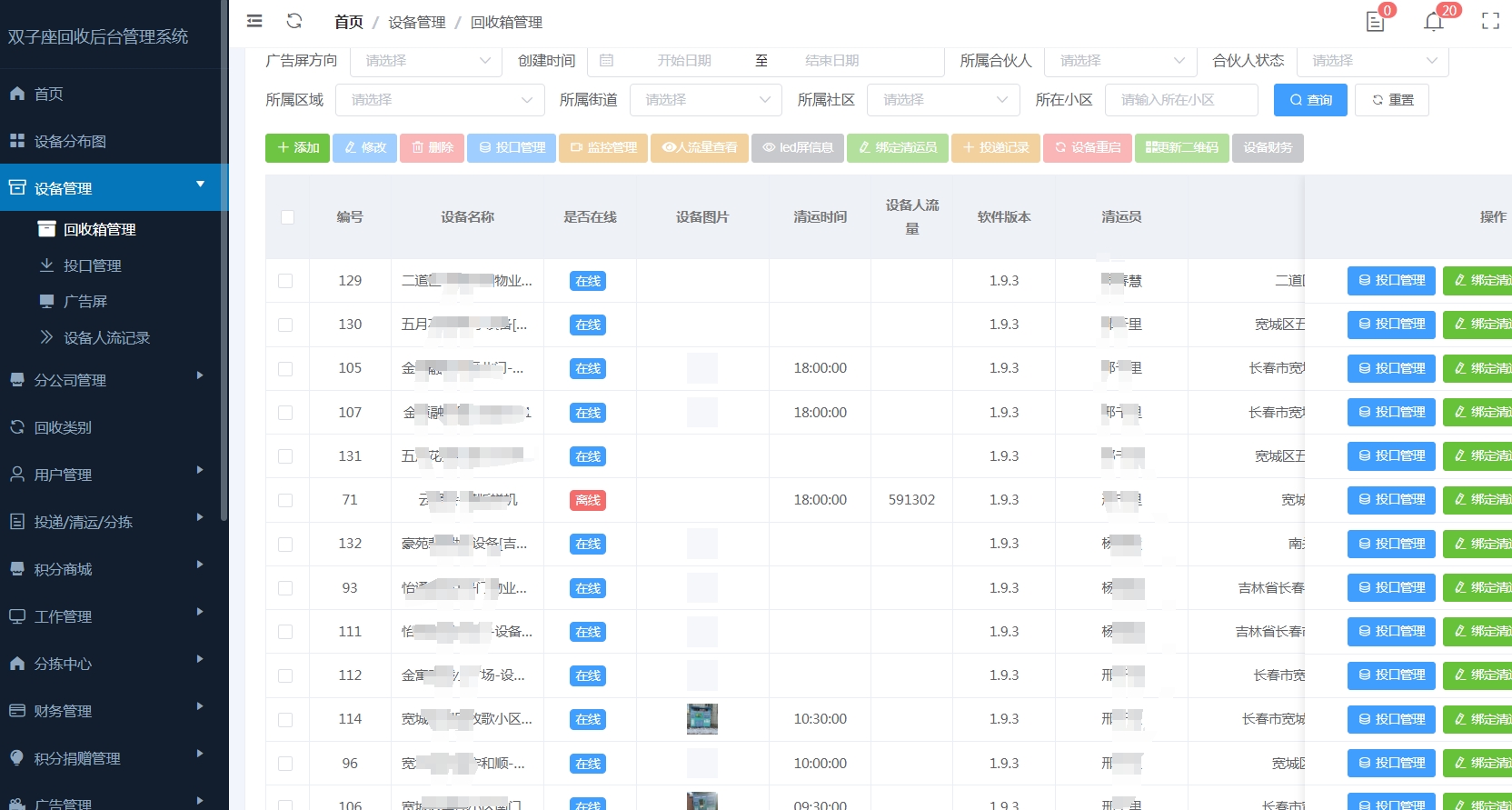Toggle the select-all header checkbox
The width and height of the screenshot is (1512, 810).
287,217
